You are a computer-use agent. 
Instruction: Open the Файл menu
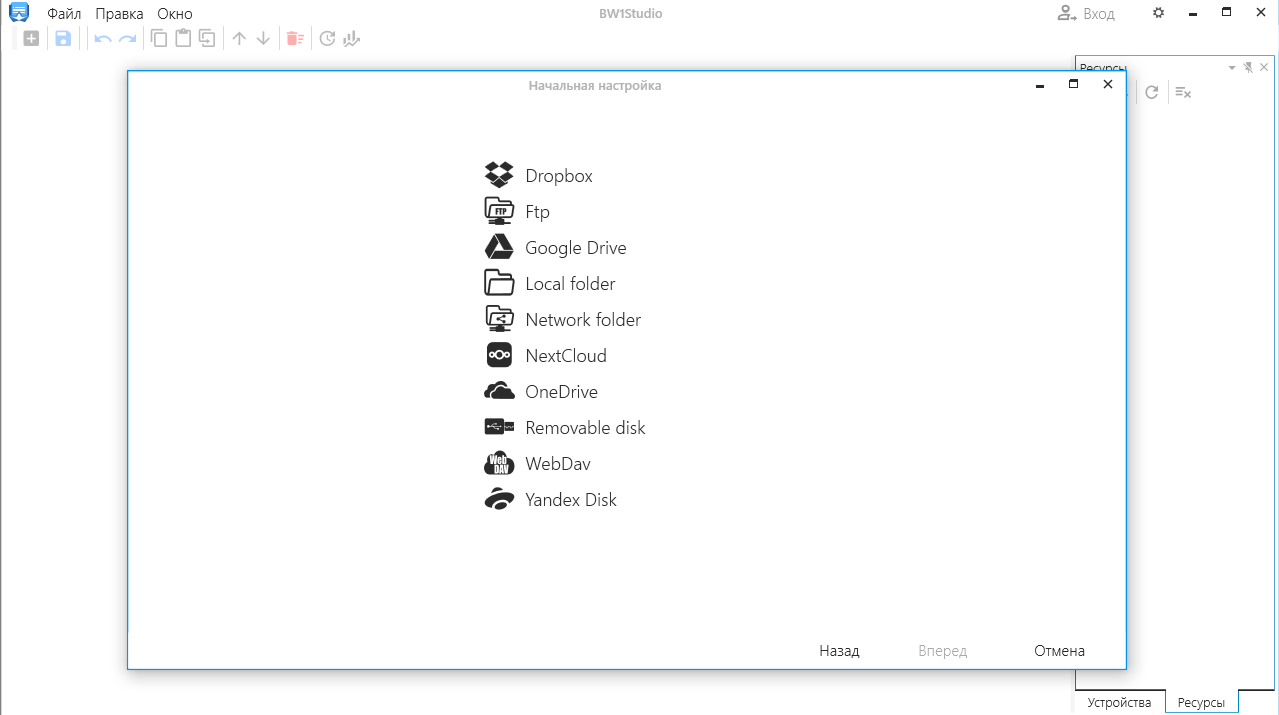(64, 14)
